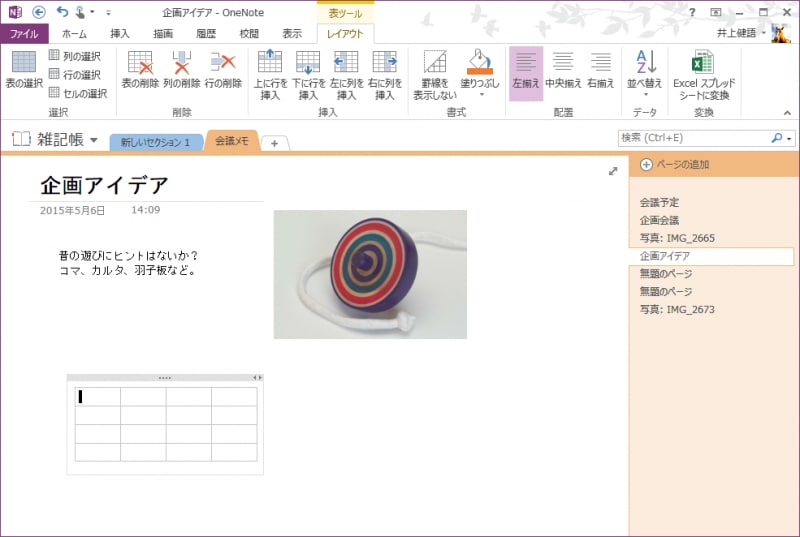Open the Touch/Mouse mode dropdown arrow

pyautogui.click(x=92, y=12)
